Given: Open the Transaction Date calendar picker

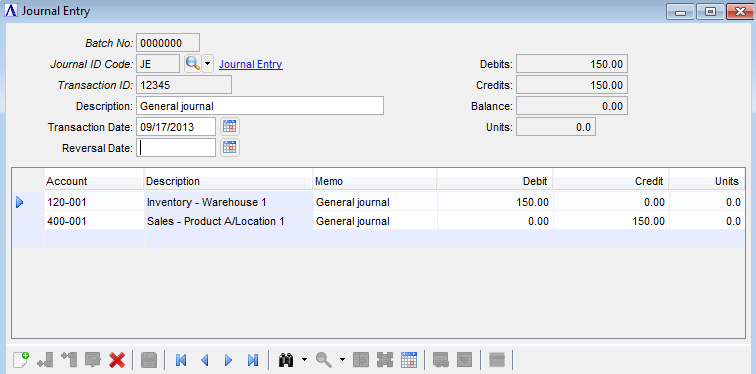Looking at the screenshot, I should (230, 127).
